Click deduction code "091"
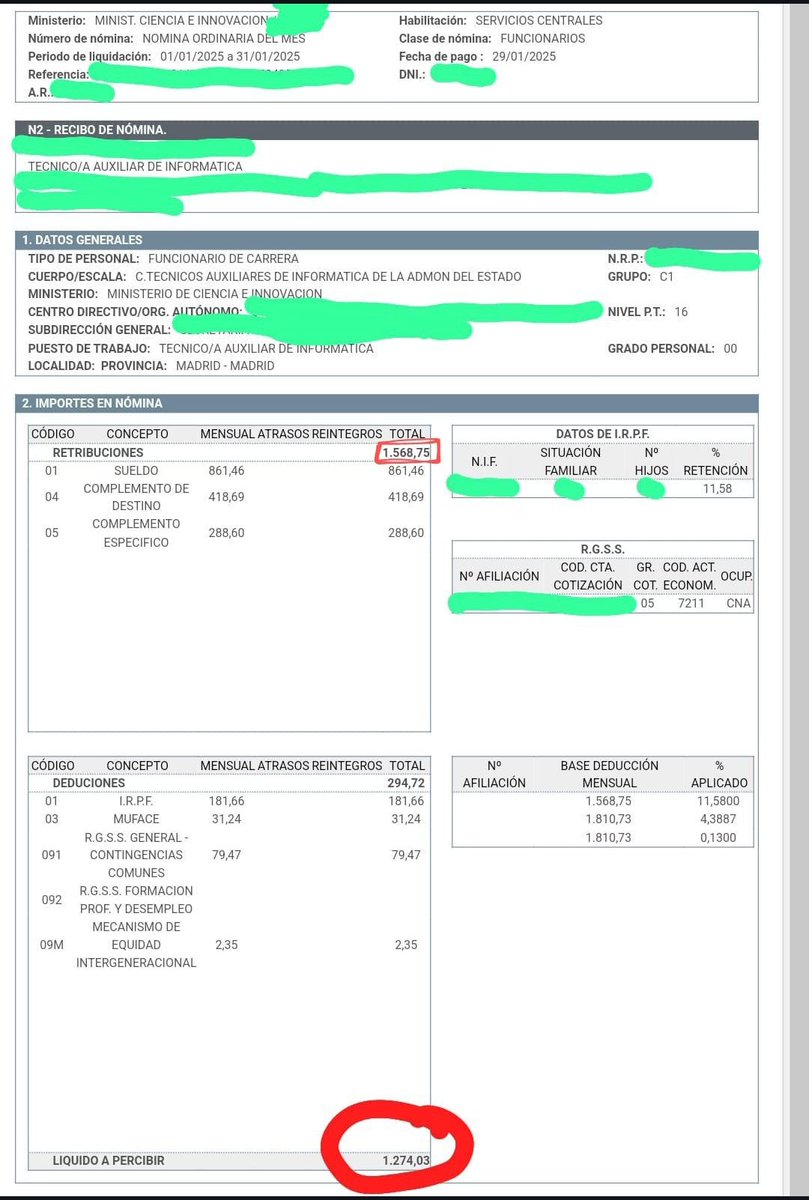The width and height of the screenshot is (809, 1200). coord(52,855)
